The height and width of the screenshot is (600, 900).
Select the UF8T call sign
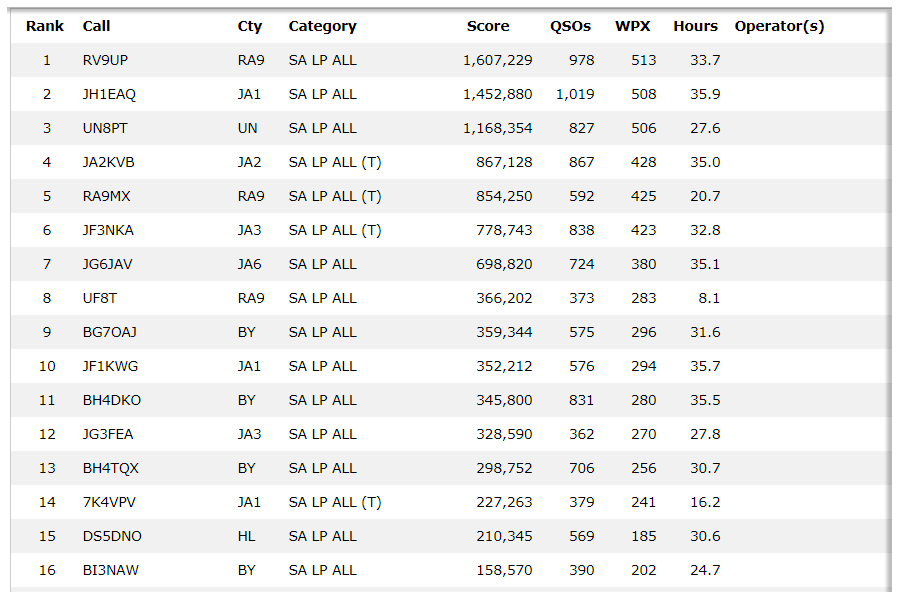coord(100,298)
